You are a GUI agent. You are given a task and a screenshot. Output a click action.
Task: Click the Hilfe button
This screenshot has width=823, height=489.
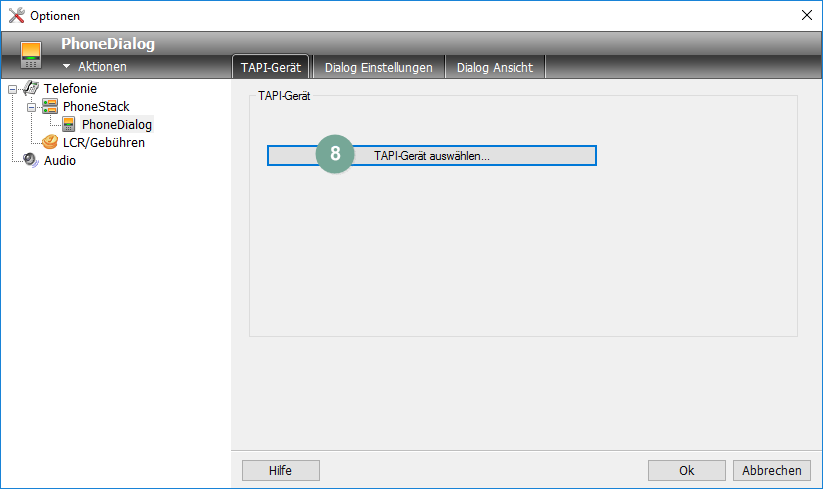tap(280, 470)
